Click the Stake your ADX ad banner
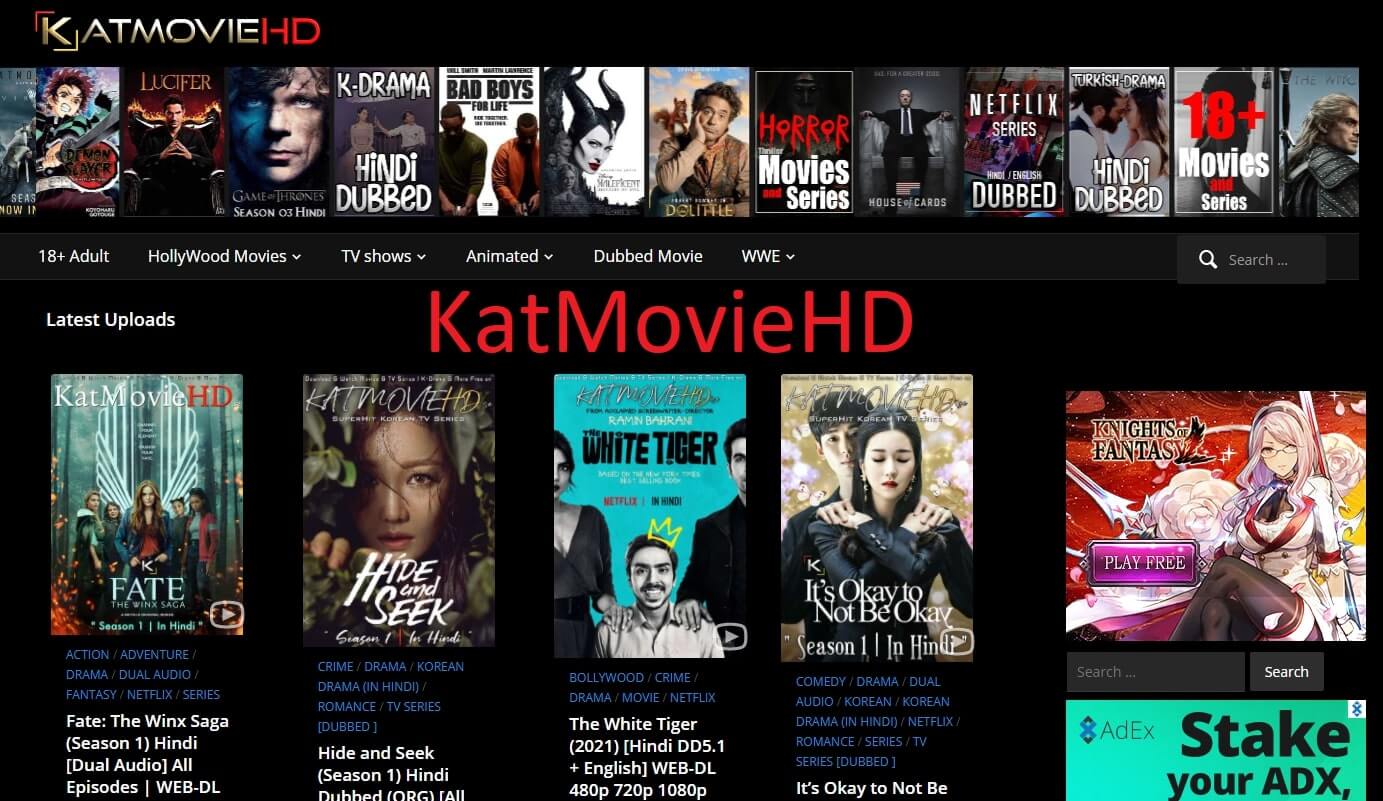Screen dimensions: 1383x801 [1216, 750]
